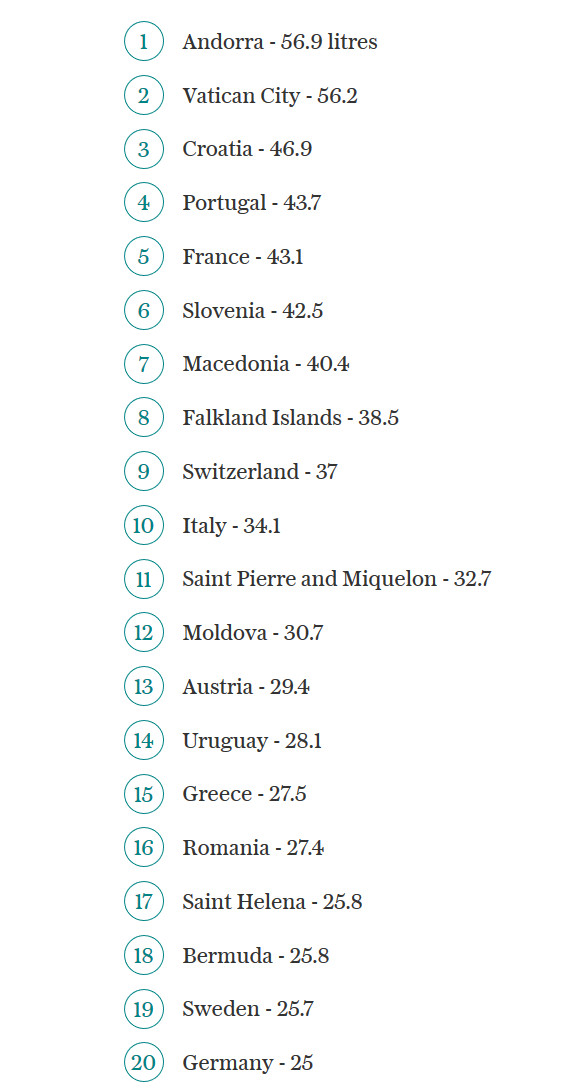Screen dimensions: 564x1091
Task: Select the Vatican City - 56.2 text
Action: click(270, 96)
